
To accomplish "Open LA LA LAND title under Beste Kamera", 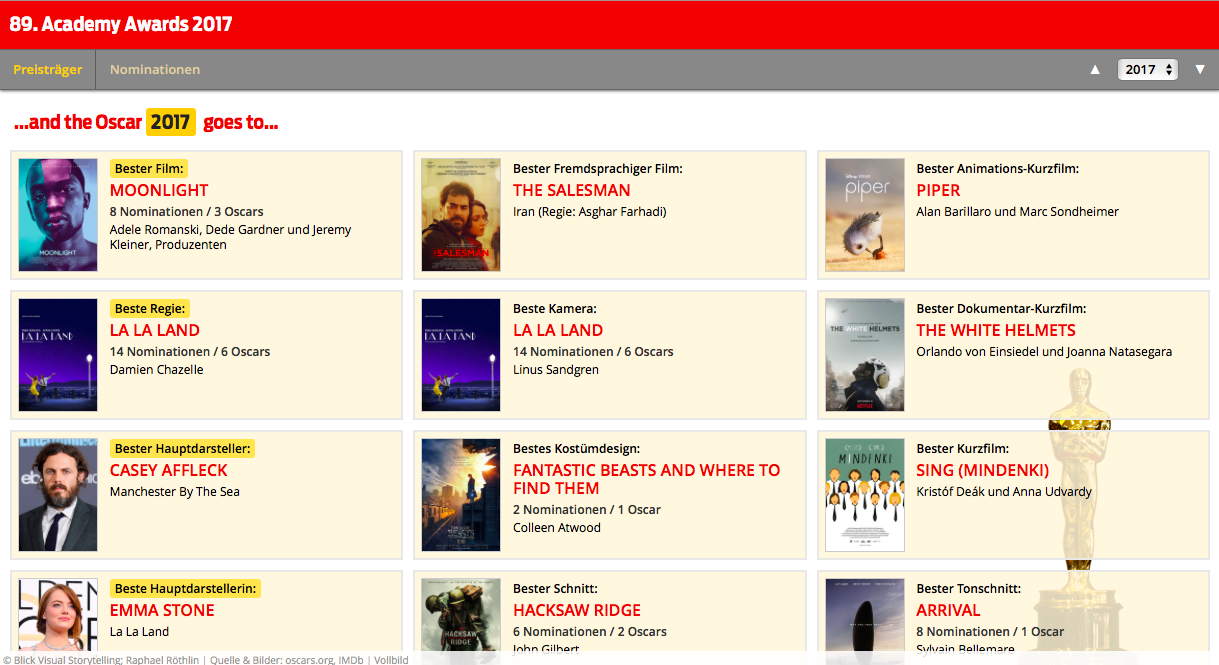I will coord(558,330).
